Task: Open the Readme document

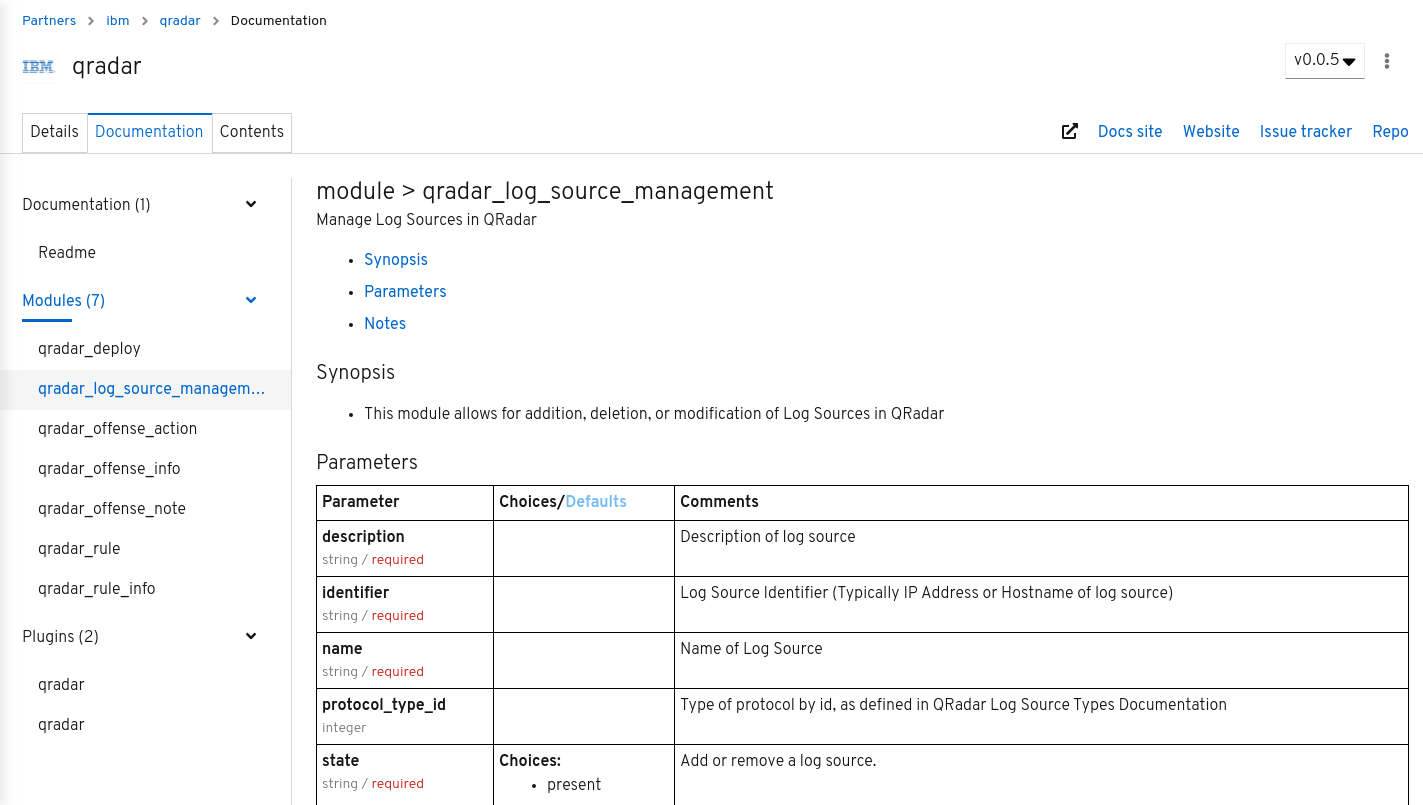Action: (67, 253)
